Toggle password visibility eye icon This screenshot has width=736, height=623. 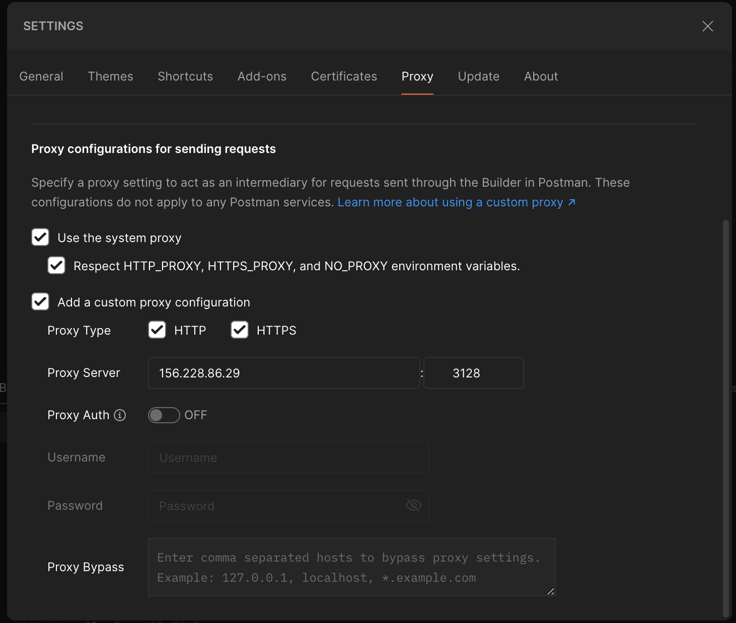413,506
